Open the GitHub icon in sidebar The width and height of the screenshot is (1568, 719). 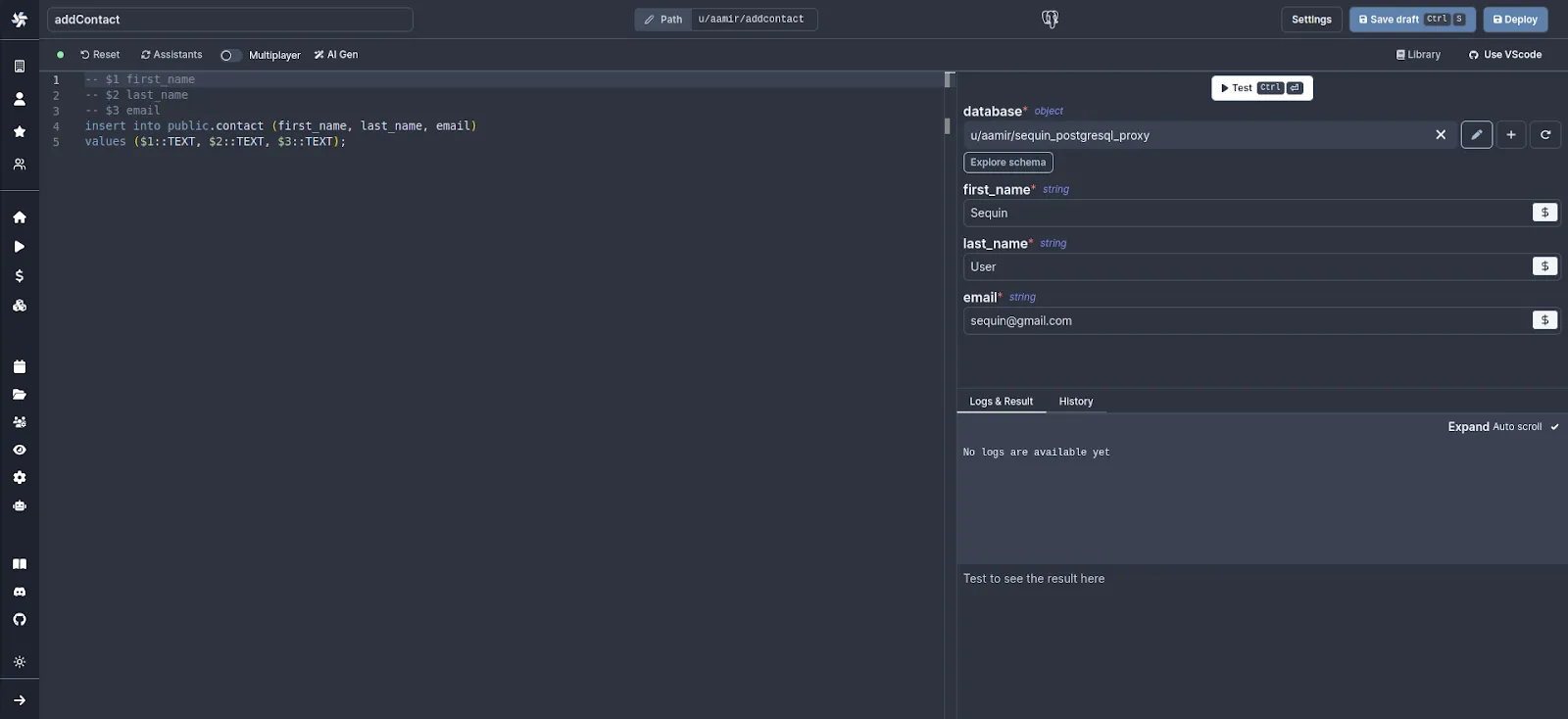20,620
